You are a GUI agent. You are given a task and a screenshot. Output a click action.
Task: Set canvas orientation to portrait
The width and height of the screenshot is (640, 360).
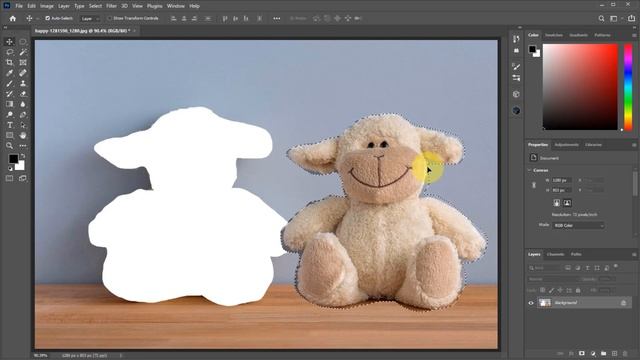(x=557, y=203)
